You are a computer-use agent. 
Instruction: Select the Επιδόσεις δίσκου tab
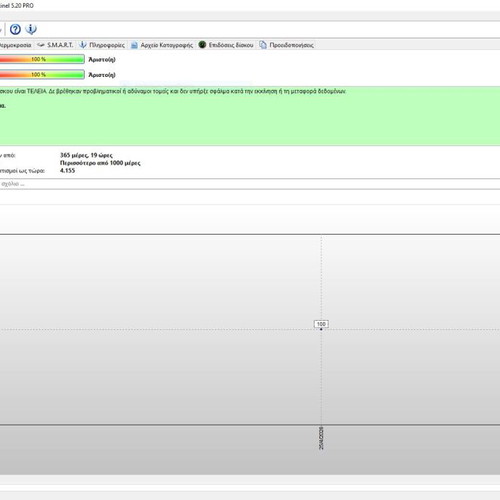[226, 45]
